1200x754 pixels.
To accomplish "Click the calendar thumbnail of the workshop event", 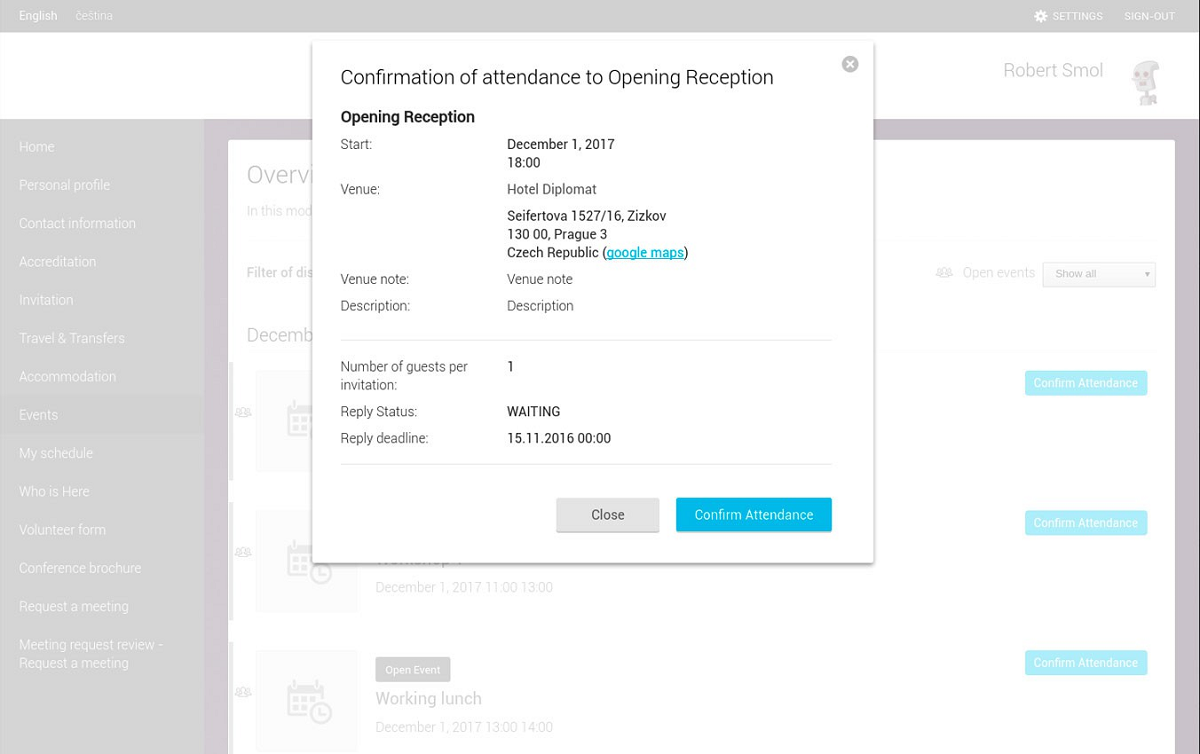I will tap(307, 561).
